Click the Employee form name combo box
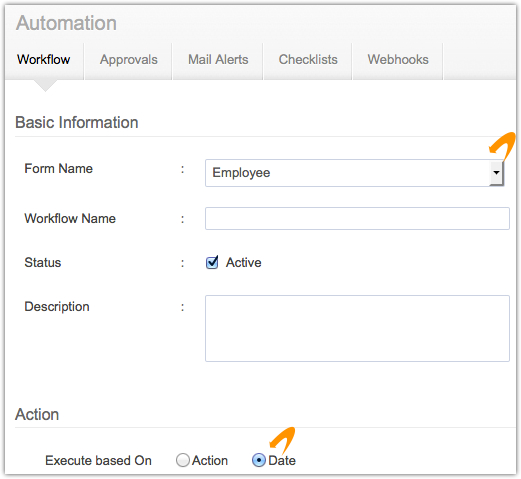Screen dimensions: 521x479 pyautogui.click(x=354, y=173)
